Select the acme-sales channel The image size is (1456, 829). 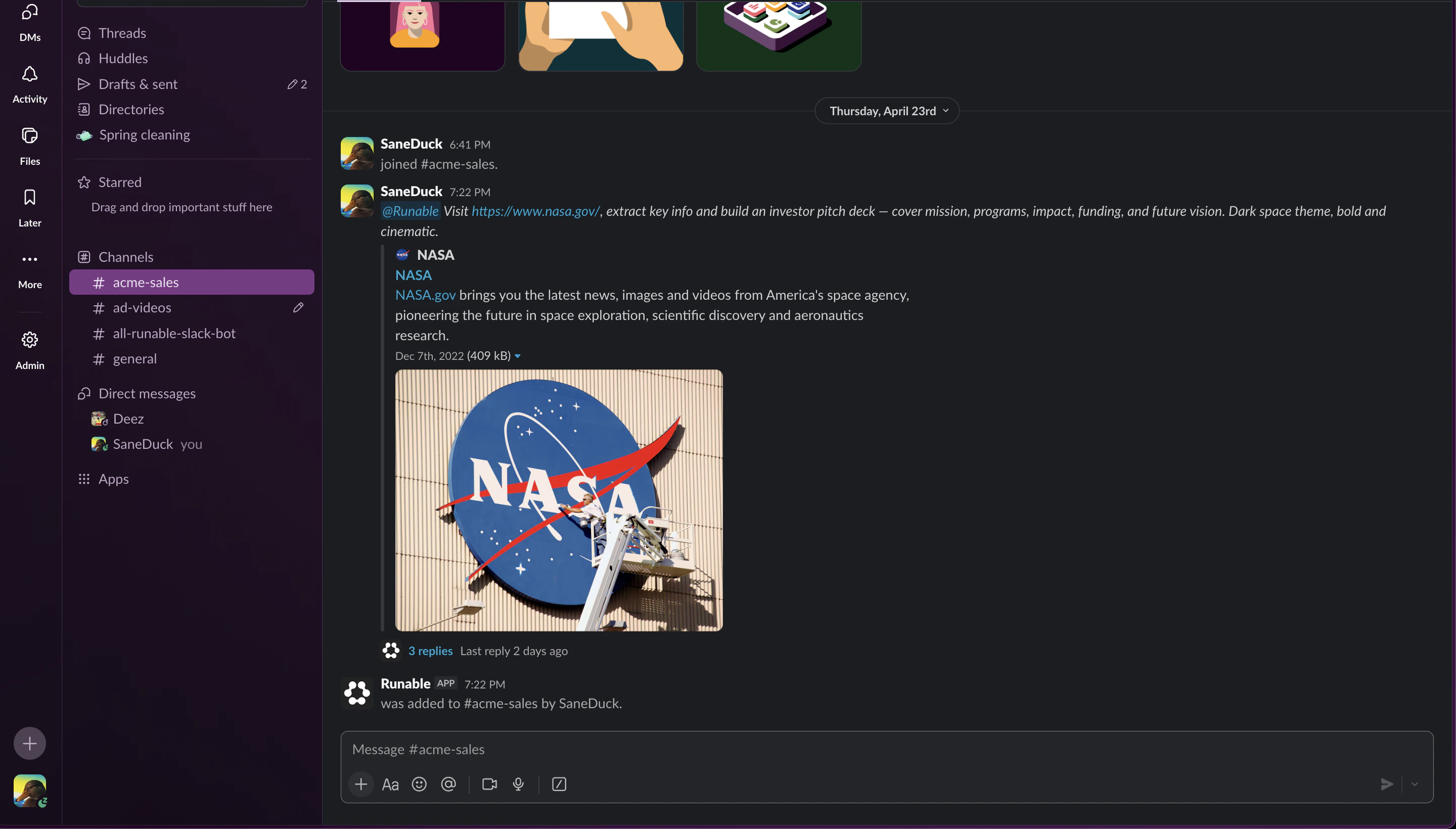pos(192,282)
